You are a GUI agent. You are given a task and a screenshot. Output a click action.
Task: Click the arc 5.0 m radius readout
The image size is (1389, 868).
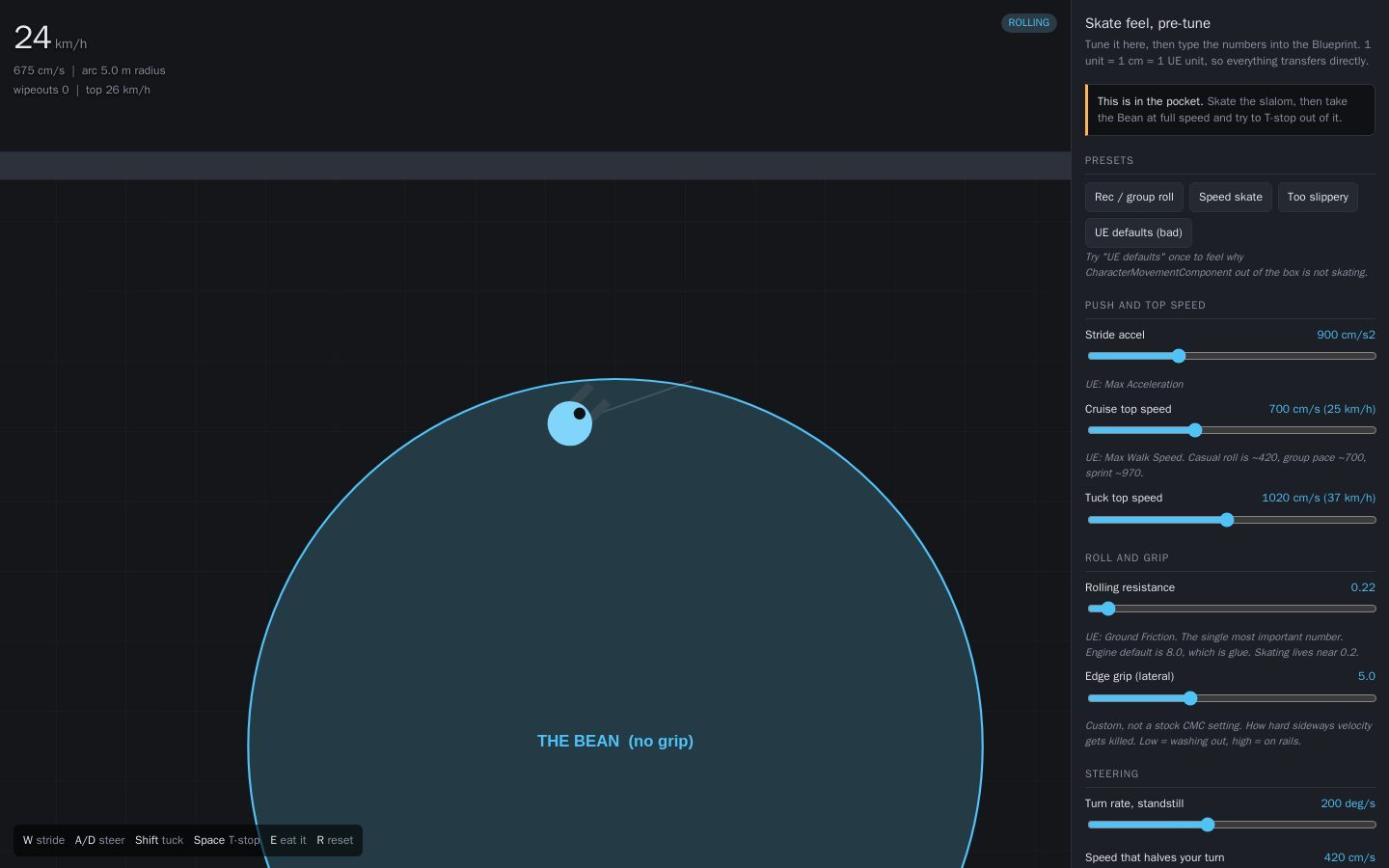(123, 70)
